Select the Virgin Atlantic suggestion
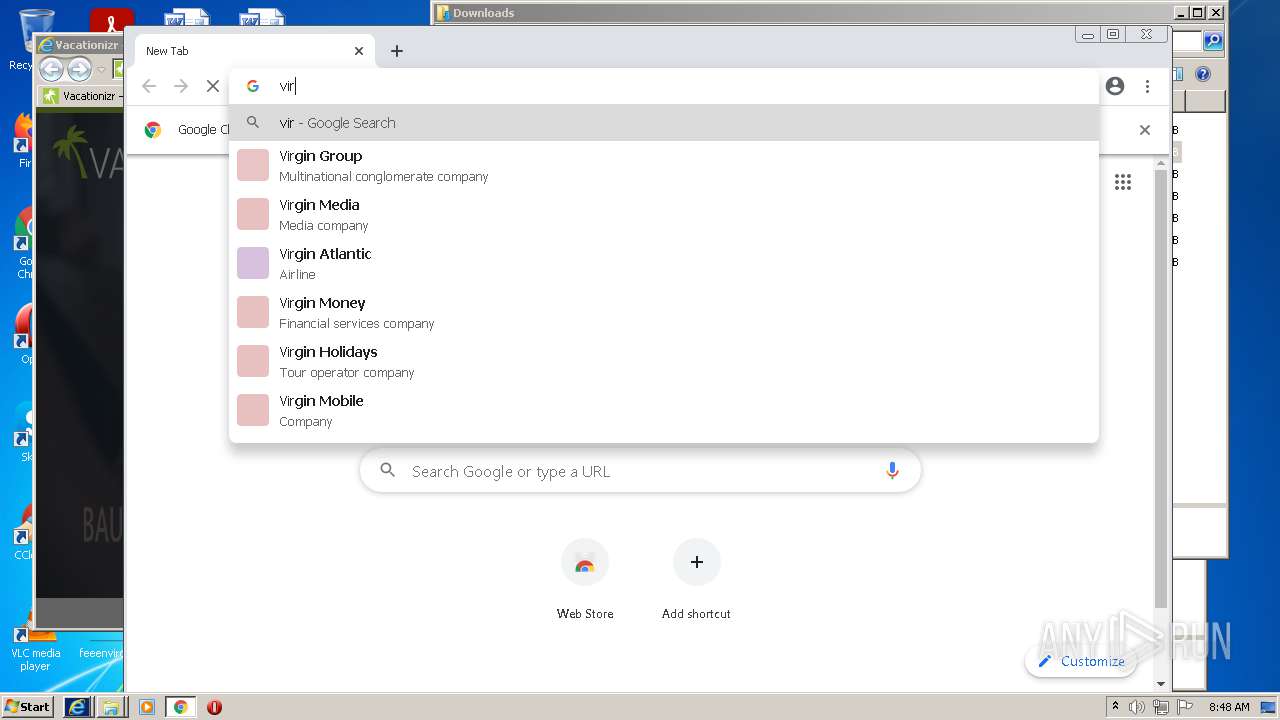Screen dimensions: 1280x720 tap(664, 263)
